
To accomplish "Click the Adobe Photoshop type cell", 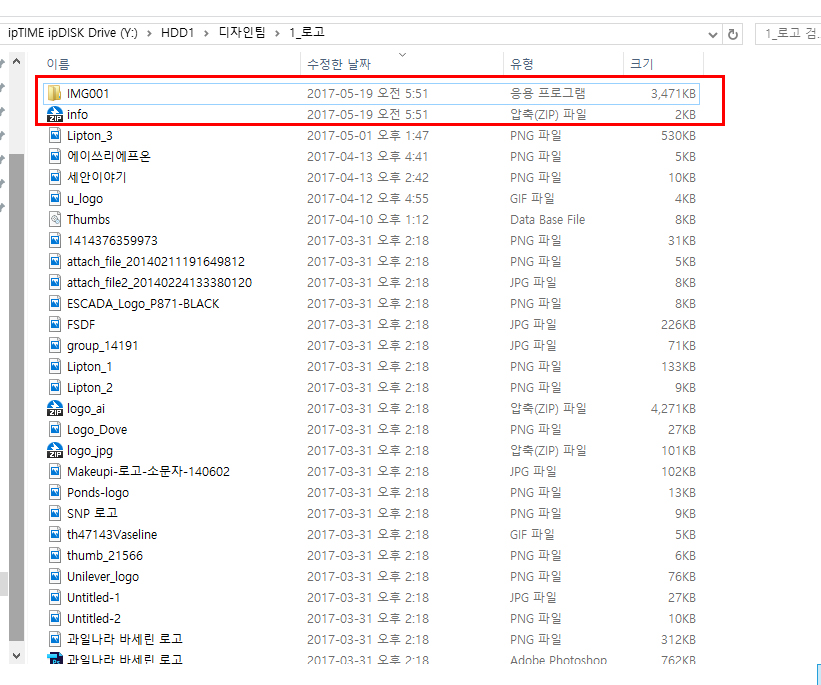I will pyautogui.click(x=558, y=660).
